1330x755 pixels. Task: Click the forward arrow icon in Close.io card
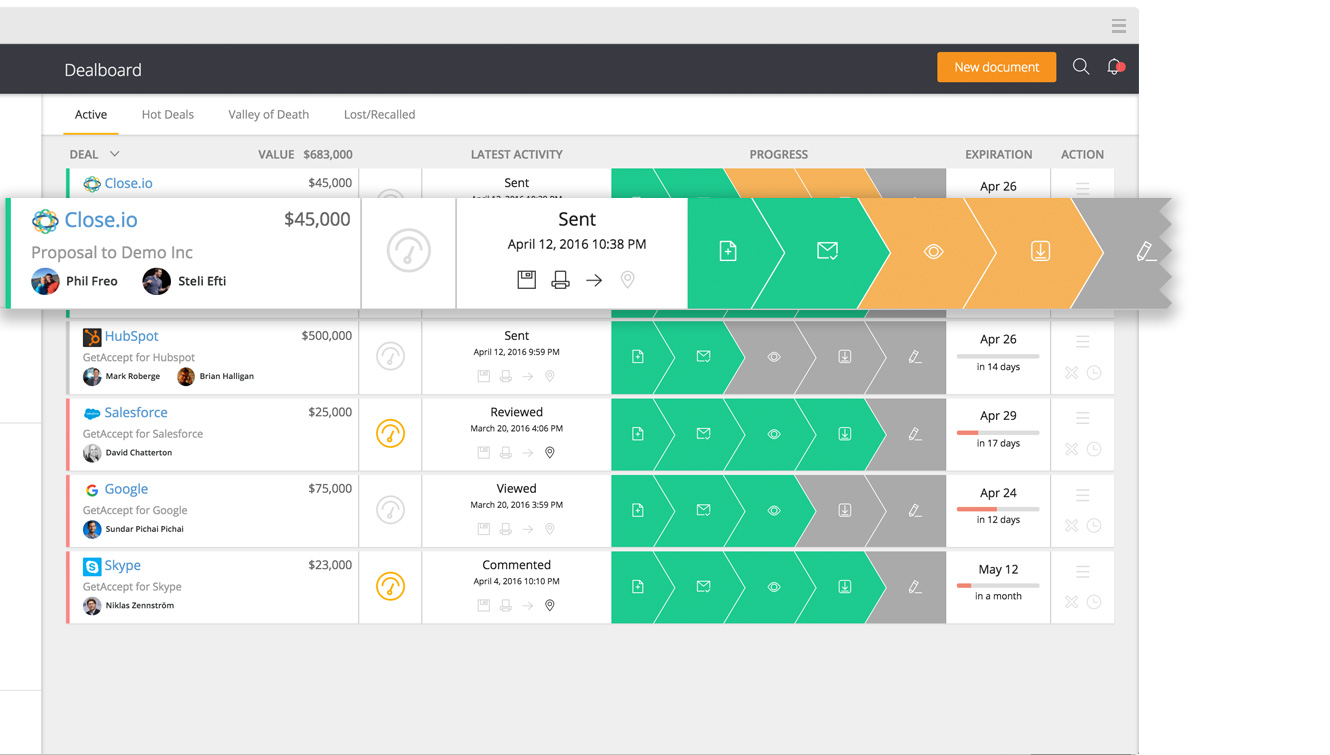coord(594,280)
